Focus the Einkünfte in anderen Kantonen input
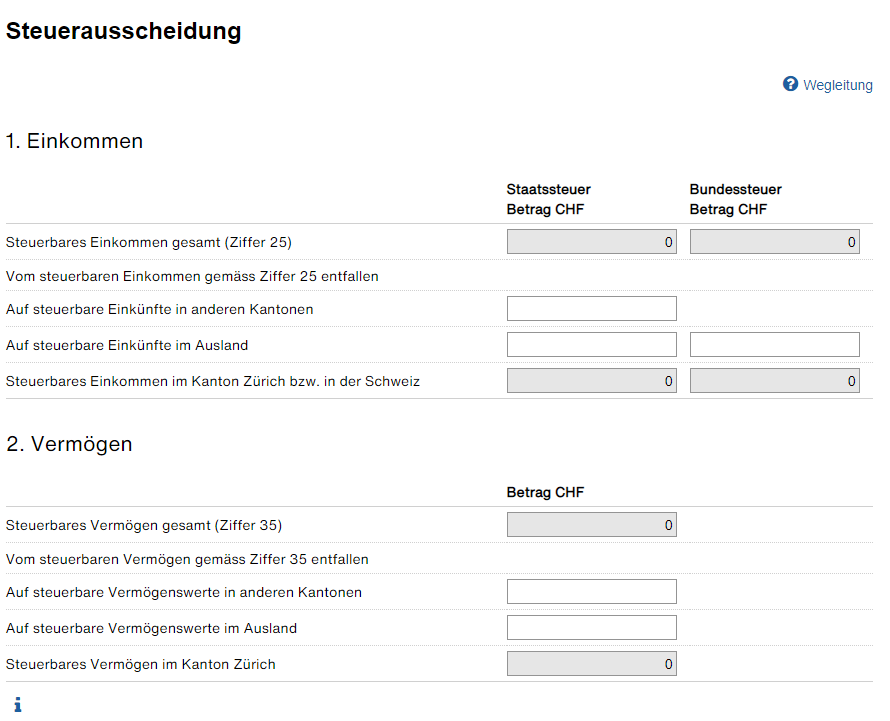The width and height of the screenshot is (890, 721). pyautogui.click(x=591, y=308)
